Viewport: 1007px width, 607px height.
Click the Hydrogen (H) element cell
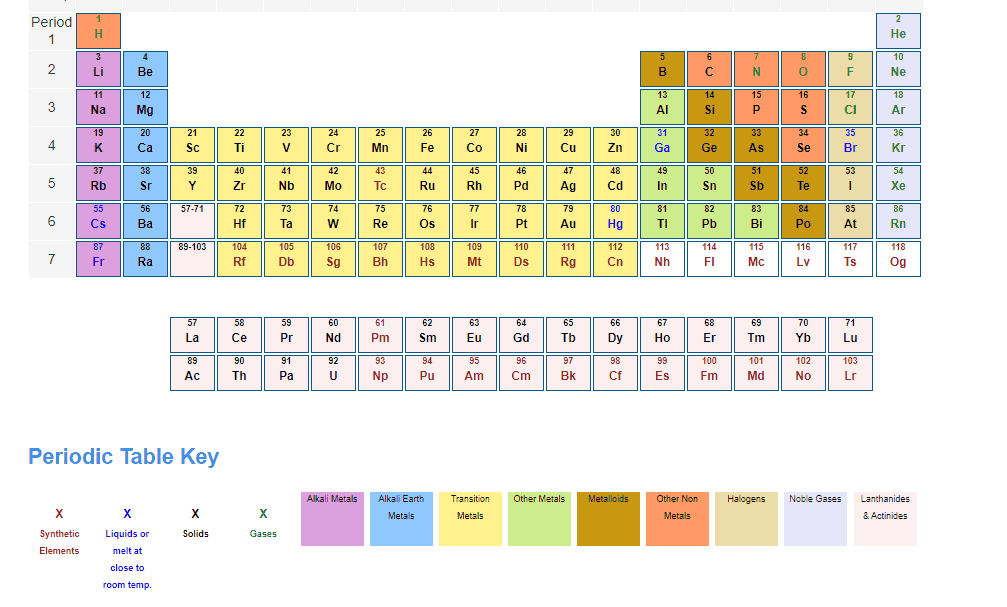coord(98,31)
